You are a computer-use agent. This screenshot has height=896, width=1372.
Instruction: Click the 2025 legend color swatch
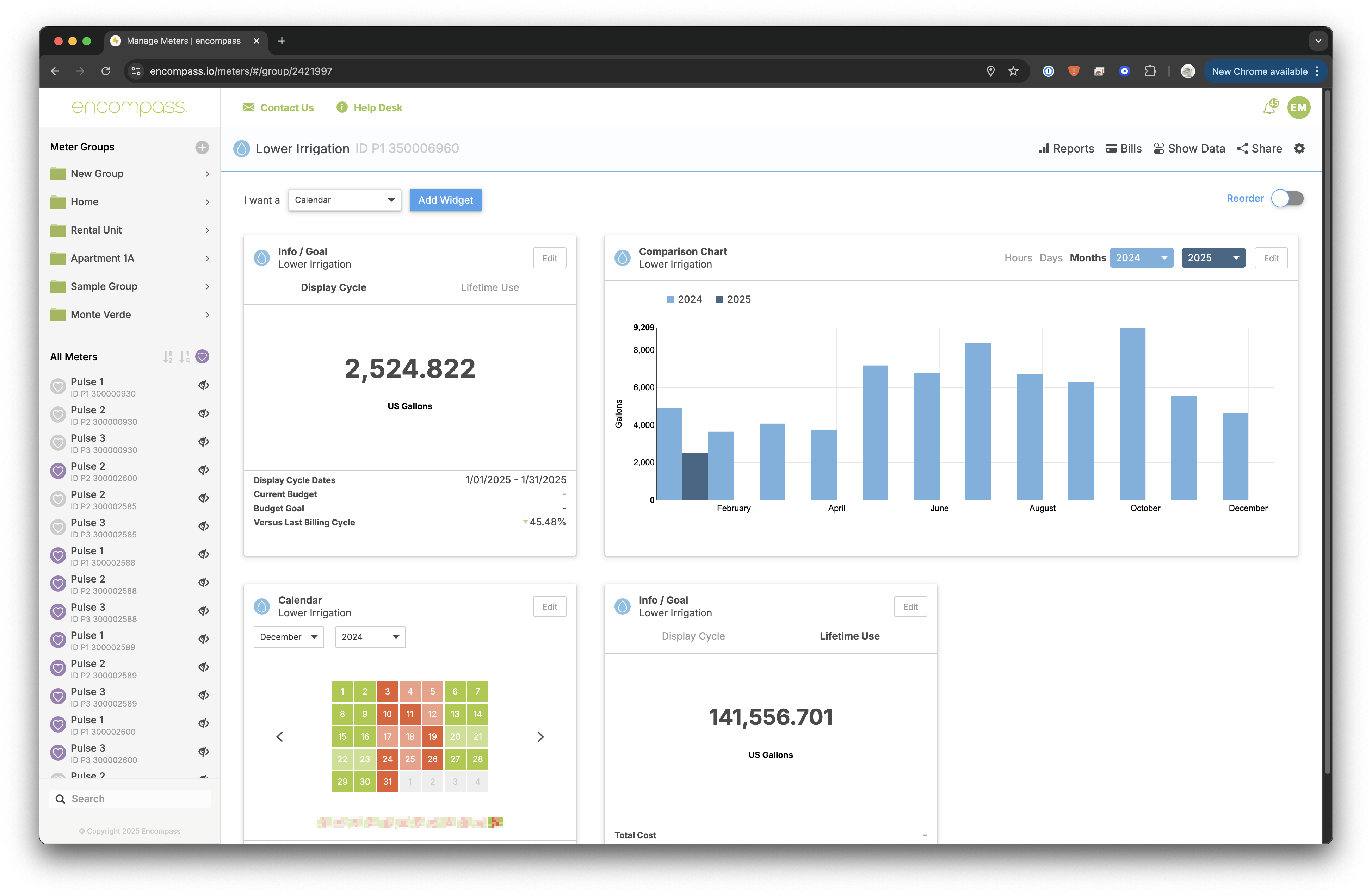click(x=719, y=300)
